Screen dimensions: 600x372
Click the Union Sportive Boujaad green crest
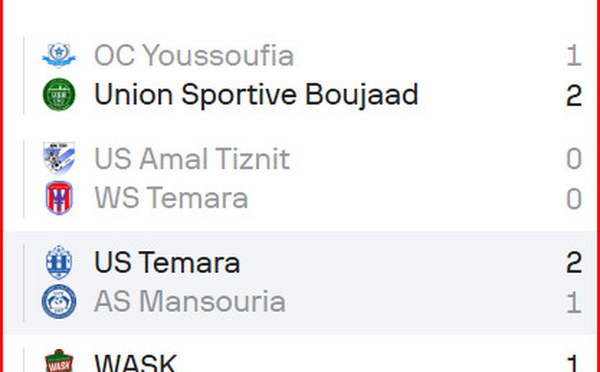pyautogui.click(x=59, y=95)
